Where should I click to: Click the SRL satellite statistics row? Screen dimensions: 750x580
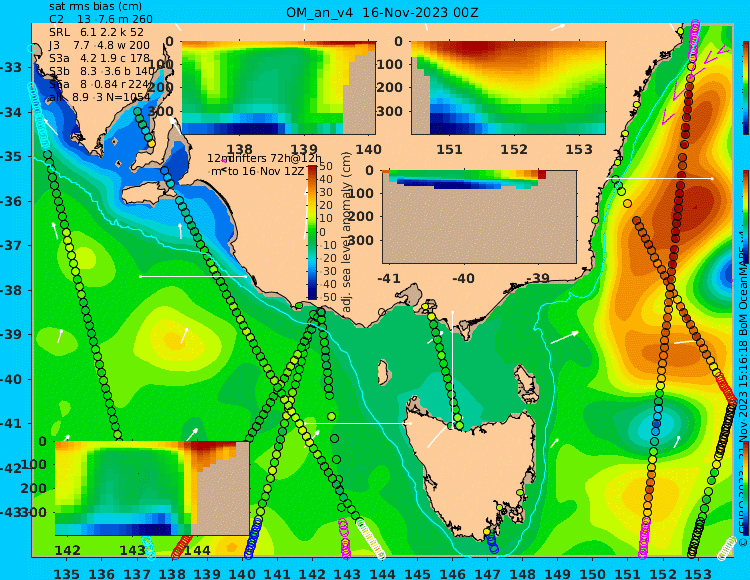[96, 32]
